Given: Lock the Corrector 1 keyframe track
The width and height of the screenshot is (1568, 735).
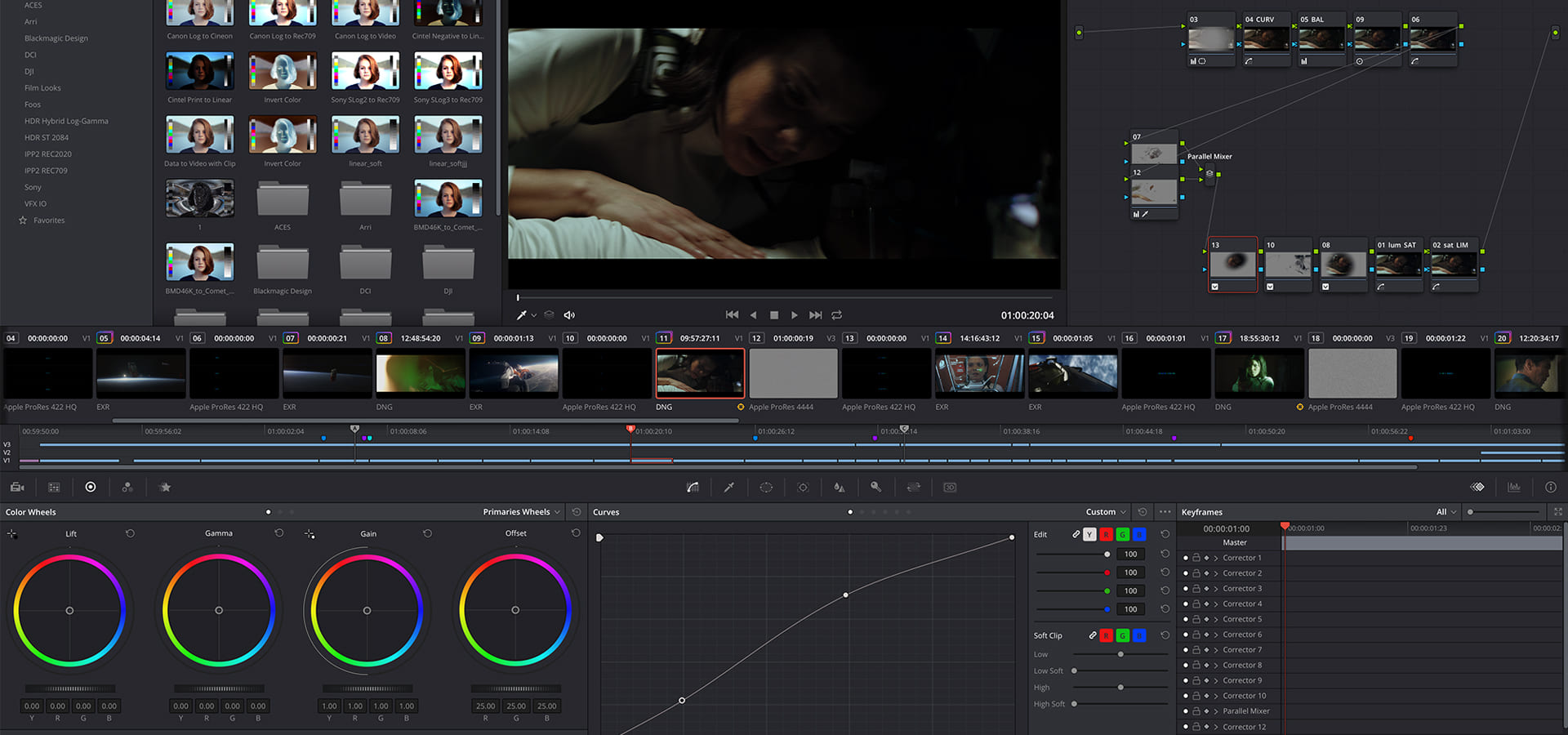Looking at the screenshot, I should point(1196,558).
